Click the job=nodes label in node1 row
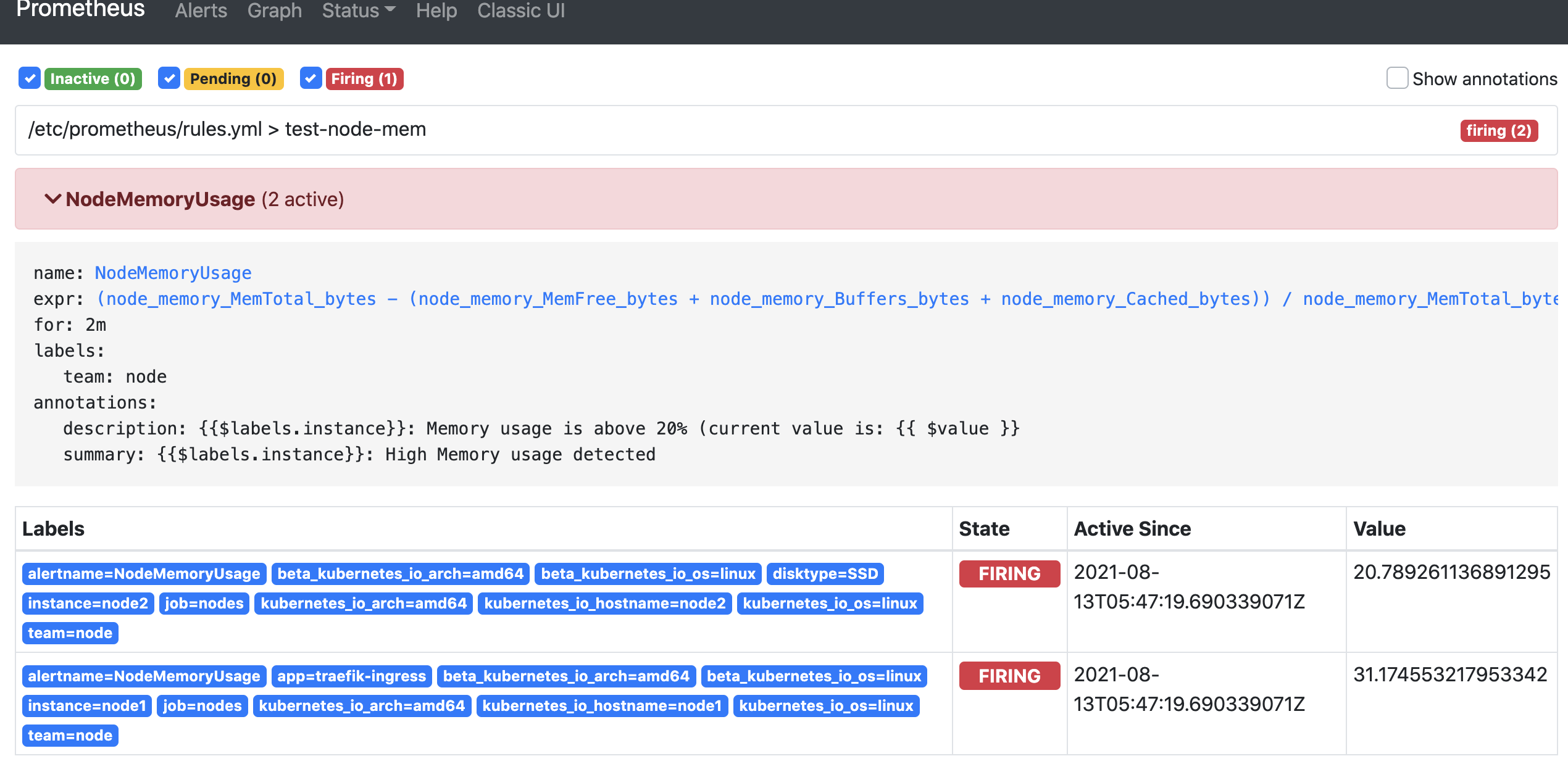Viewport: 1568px width, 764px height. click(202, 705)
